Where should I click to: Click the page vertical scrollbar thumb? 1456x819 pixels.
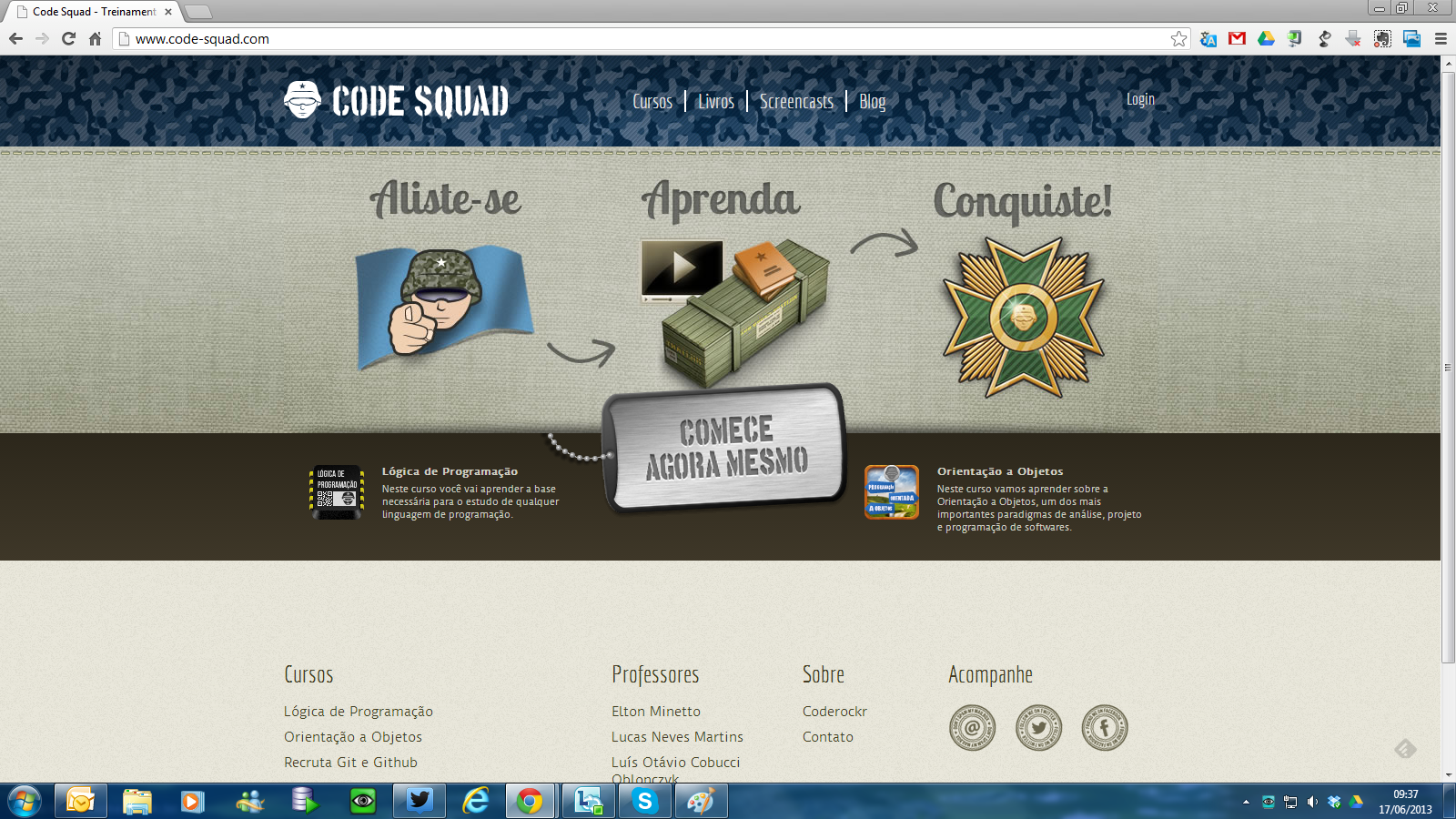[1448, 367]
